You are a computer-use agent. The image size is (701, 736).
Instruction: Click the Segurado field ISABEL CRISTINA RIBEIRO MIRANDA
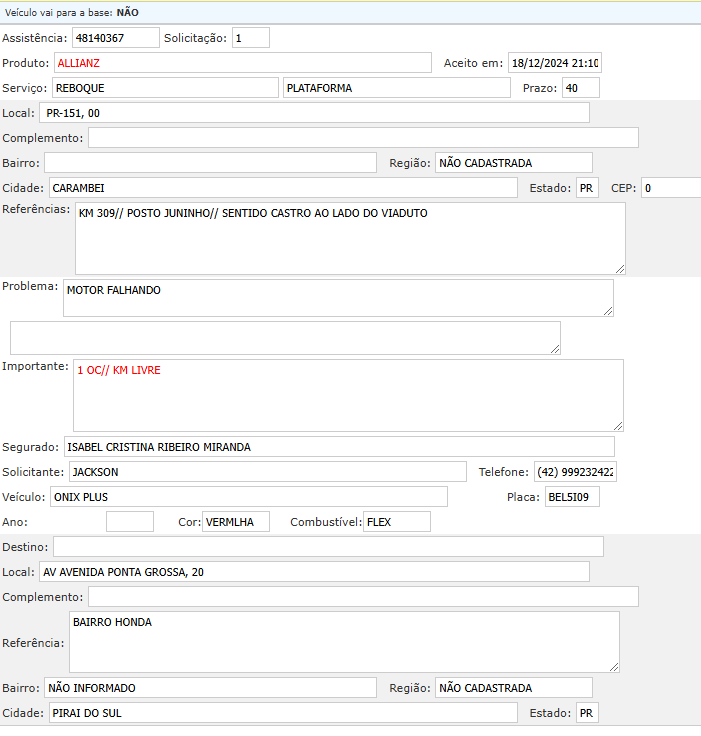tap(339, 446)
